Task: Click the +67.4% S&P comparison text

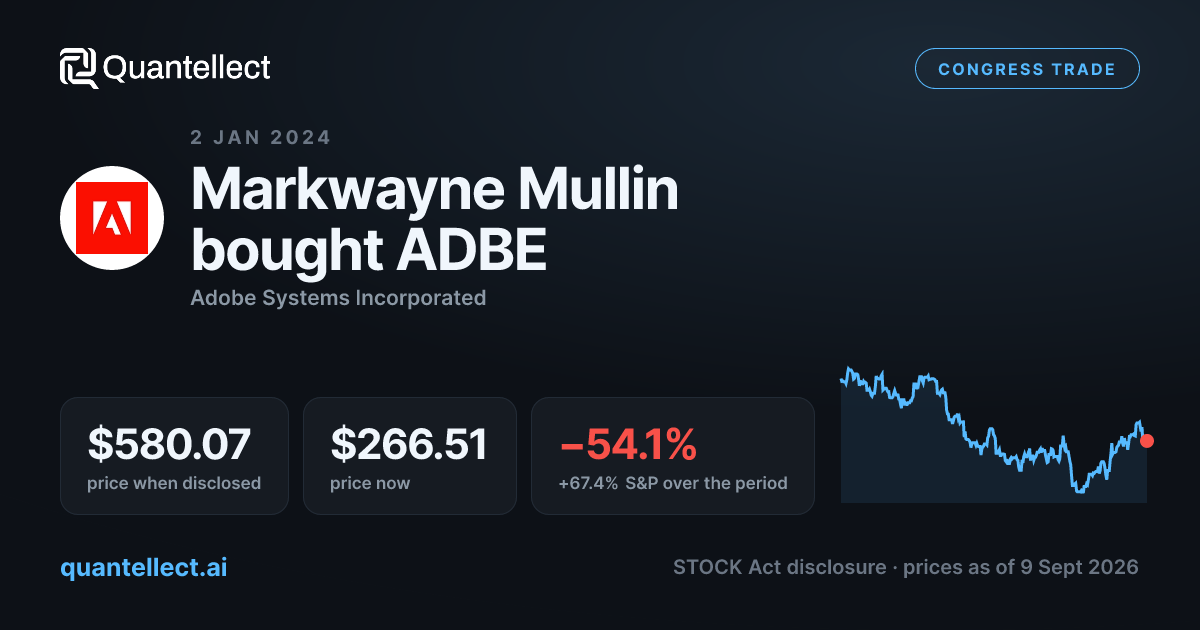Action: click(673, 483)
